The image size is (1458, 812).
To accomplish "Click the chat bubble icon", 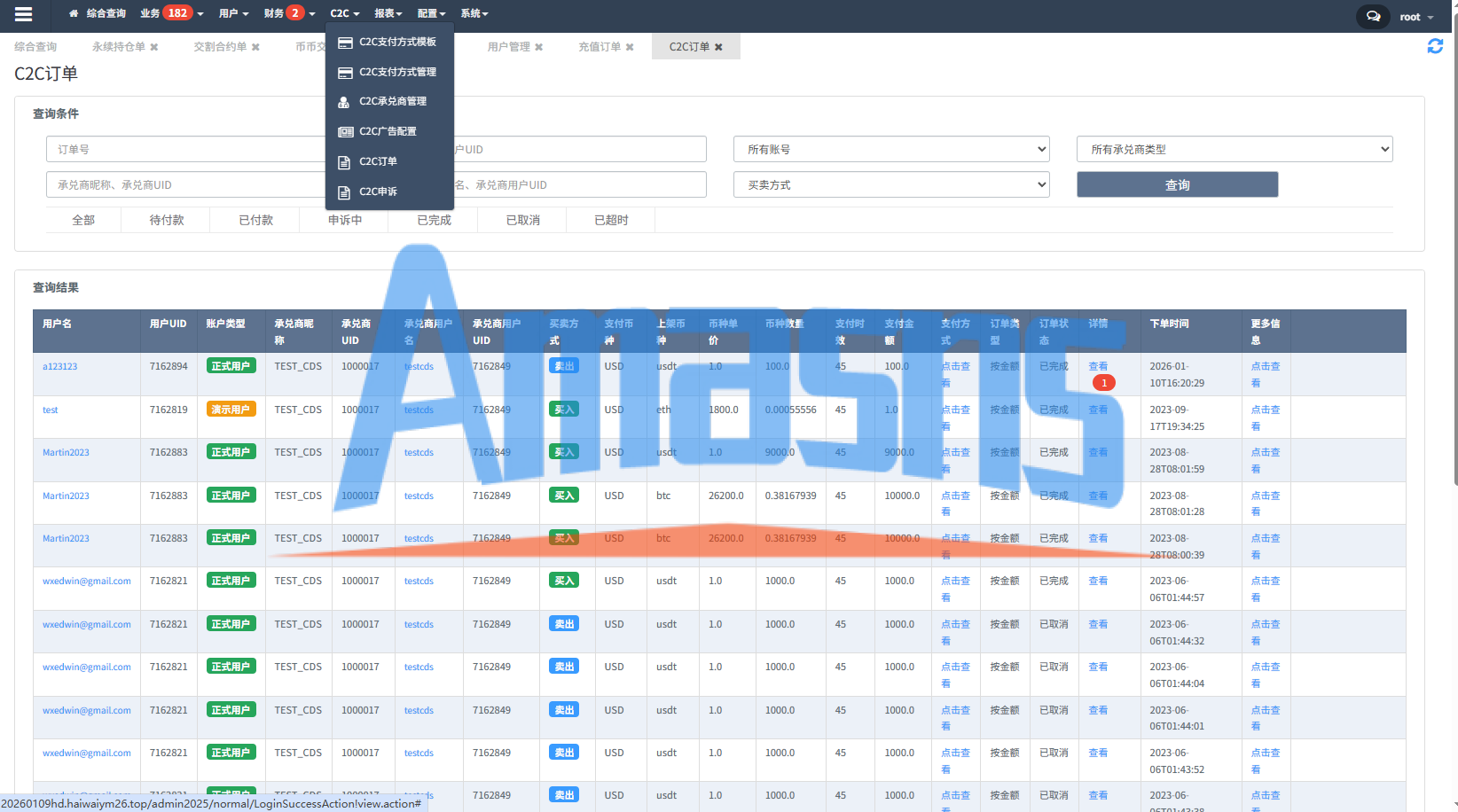I will click(x=1373, y=17).
